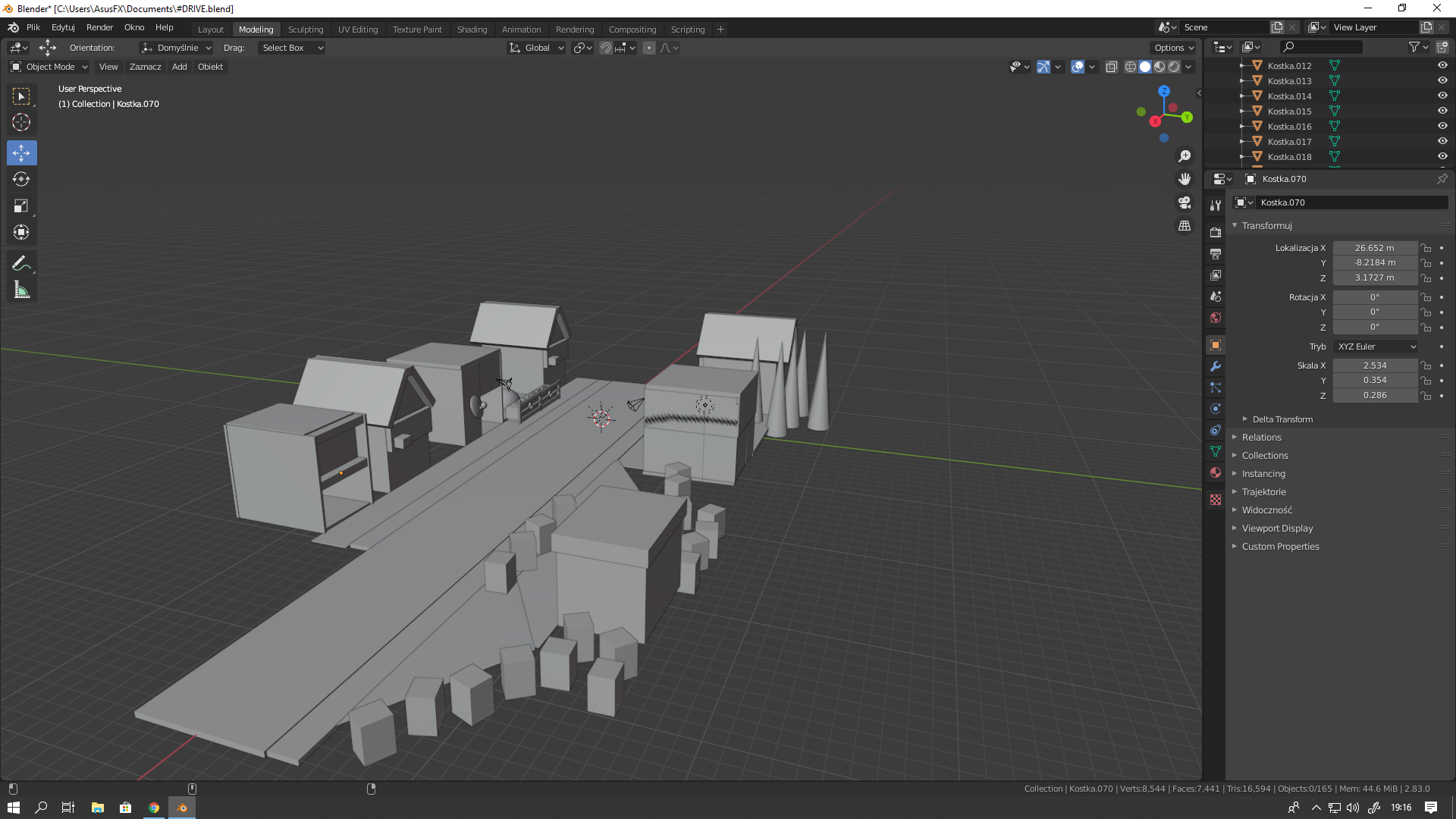Select the Select Box tool
Viewport: 1456px width, 819px height.
point(21,96)
